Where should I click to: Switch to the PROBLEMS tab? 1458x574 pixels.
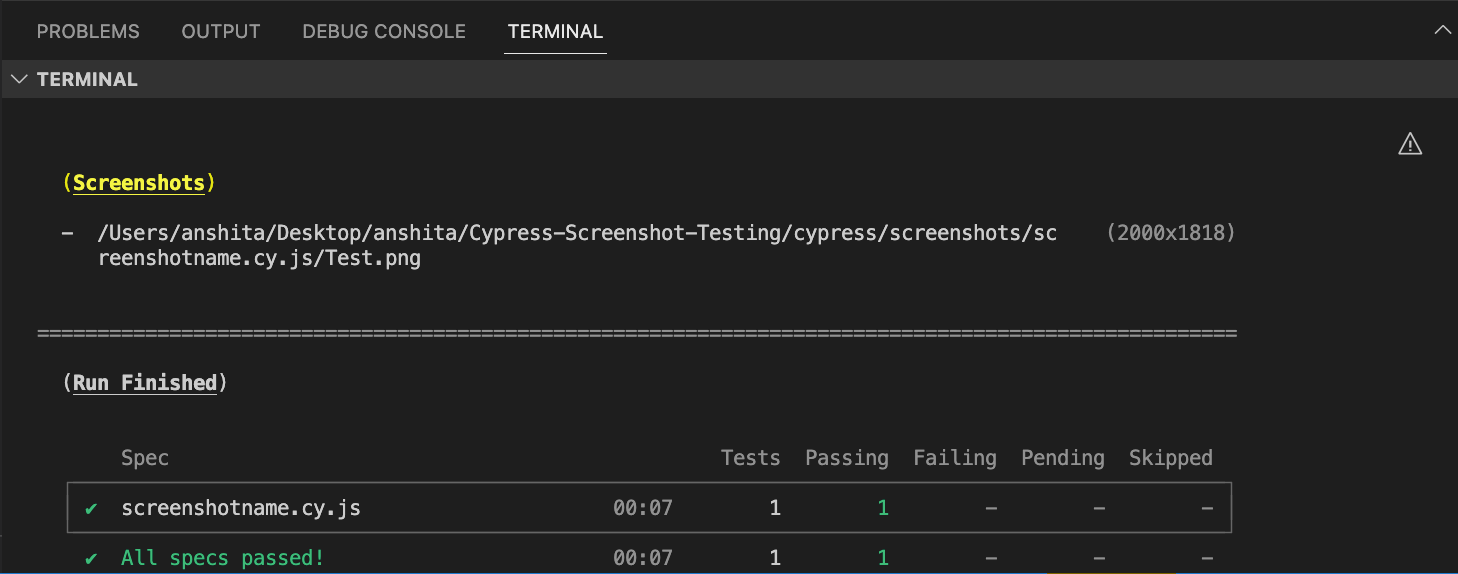pyautogui.click(x=88, y=31)
